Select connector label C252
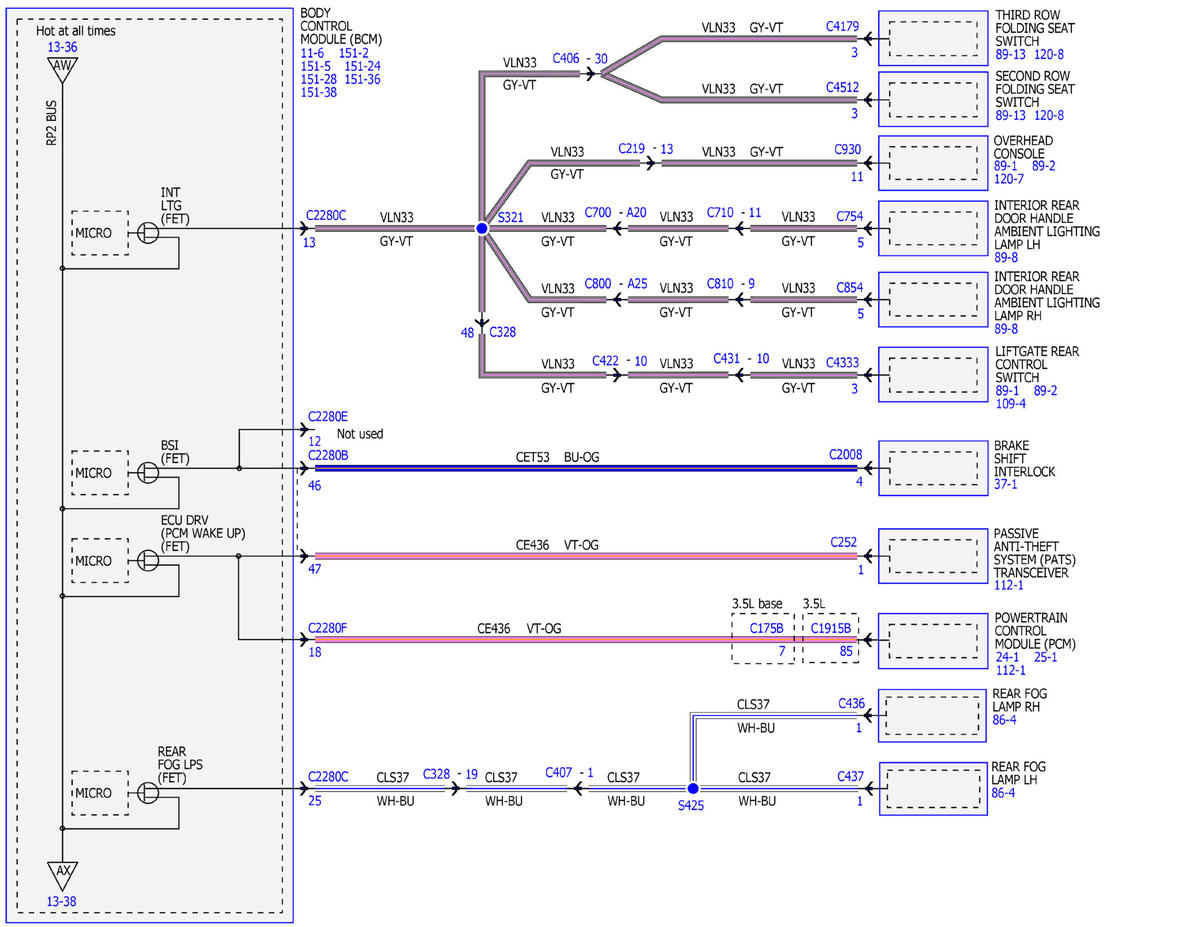 pos(845,542)
